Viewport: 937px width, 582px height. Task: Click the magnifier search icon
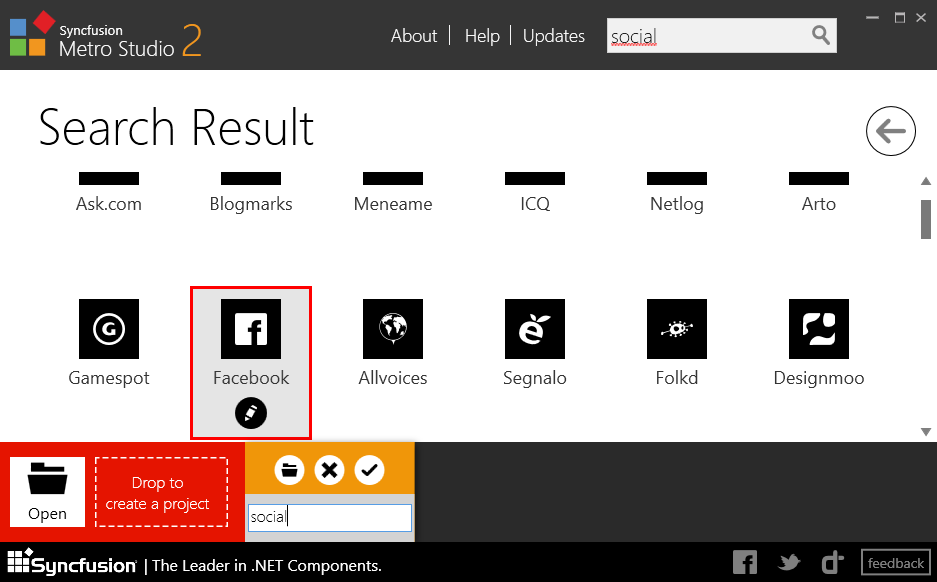click(x=821, y=35)
